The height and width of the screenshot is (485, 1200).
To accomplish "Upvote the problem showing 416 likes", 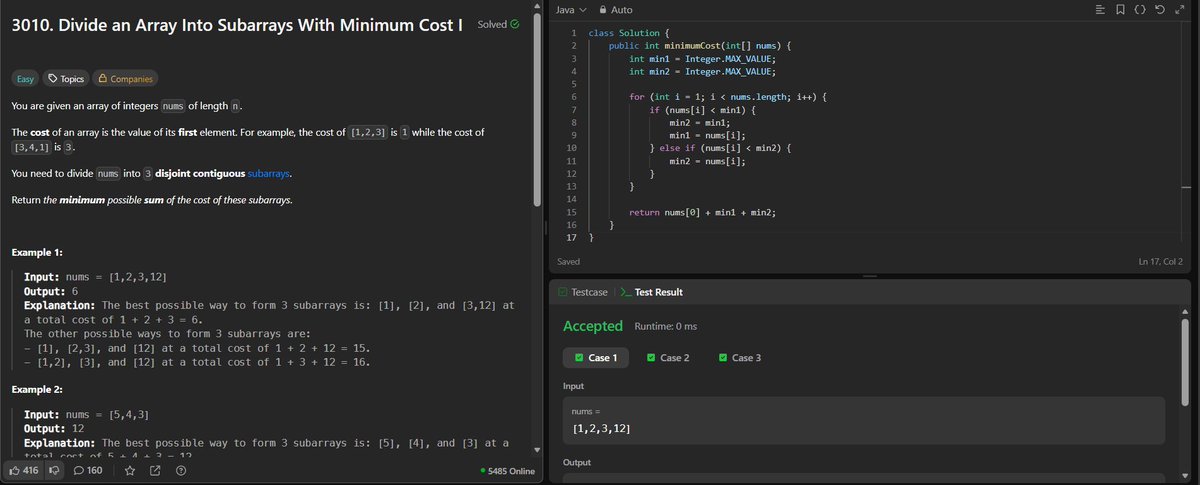I will (x=24, y=470).
